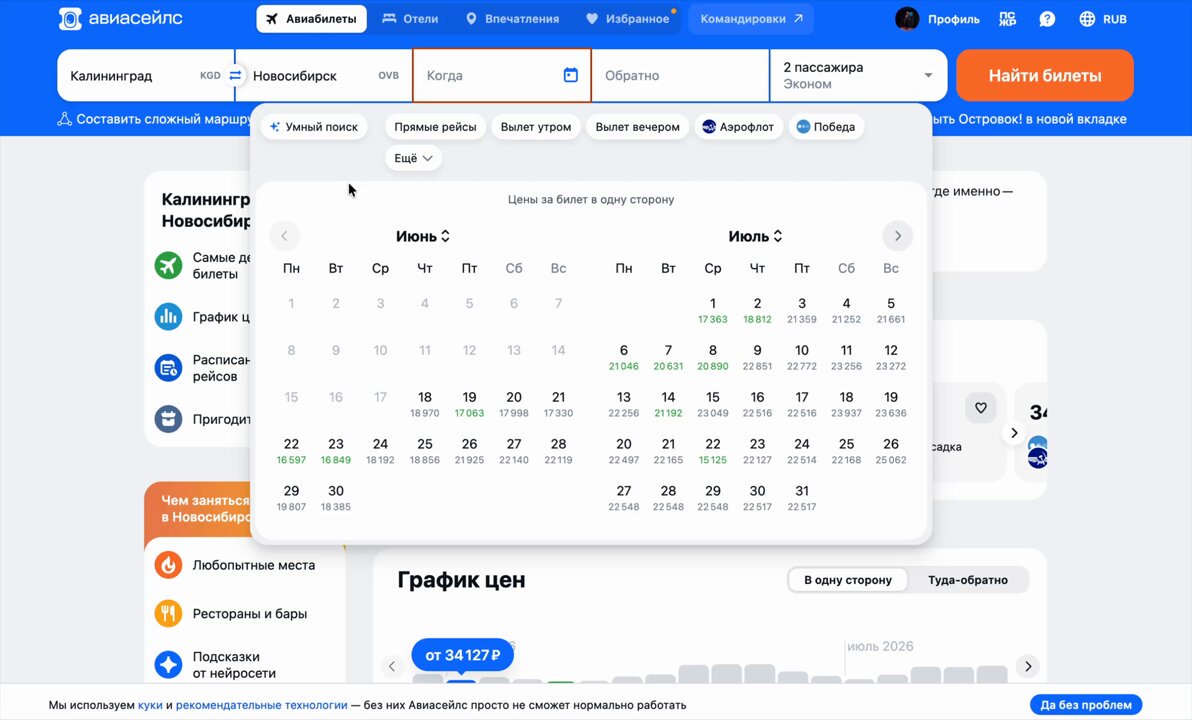Toggle the Вылет утром filter chip
The image size is (1192, 720).
pyautogui.click(x=536, y=127)
